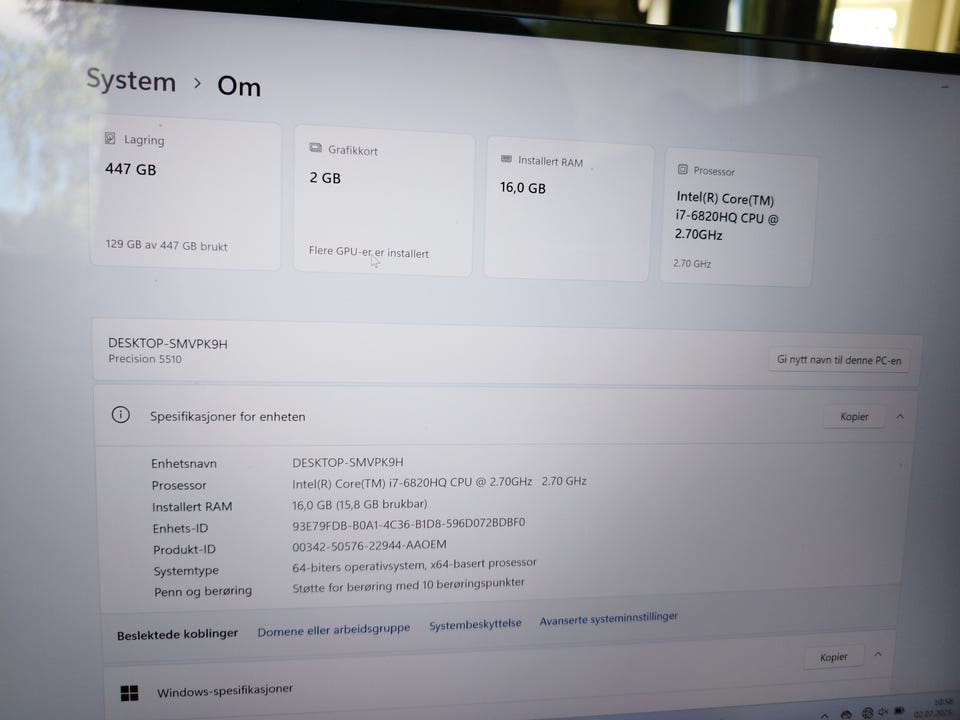Click '16,0 GB (15,8 GB brukbar)' value
Screen dimensions: 960x720
tap(359, 504)
